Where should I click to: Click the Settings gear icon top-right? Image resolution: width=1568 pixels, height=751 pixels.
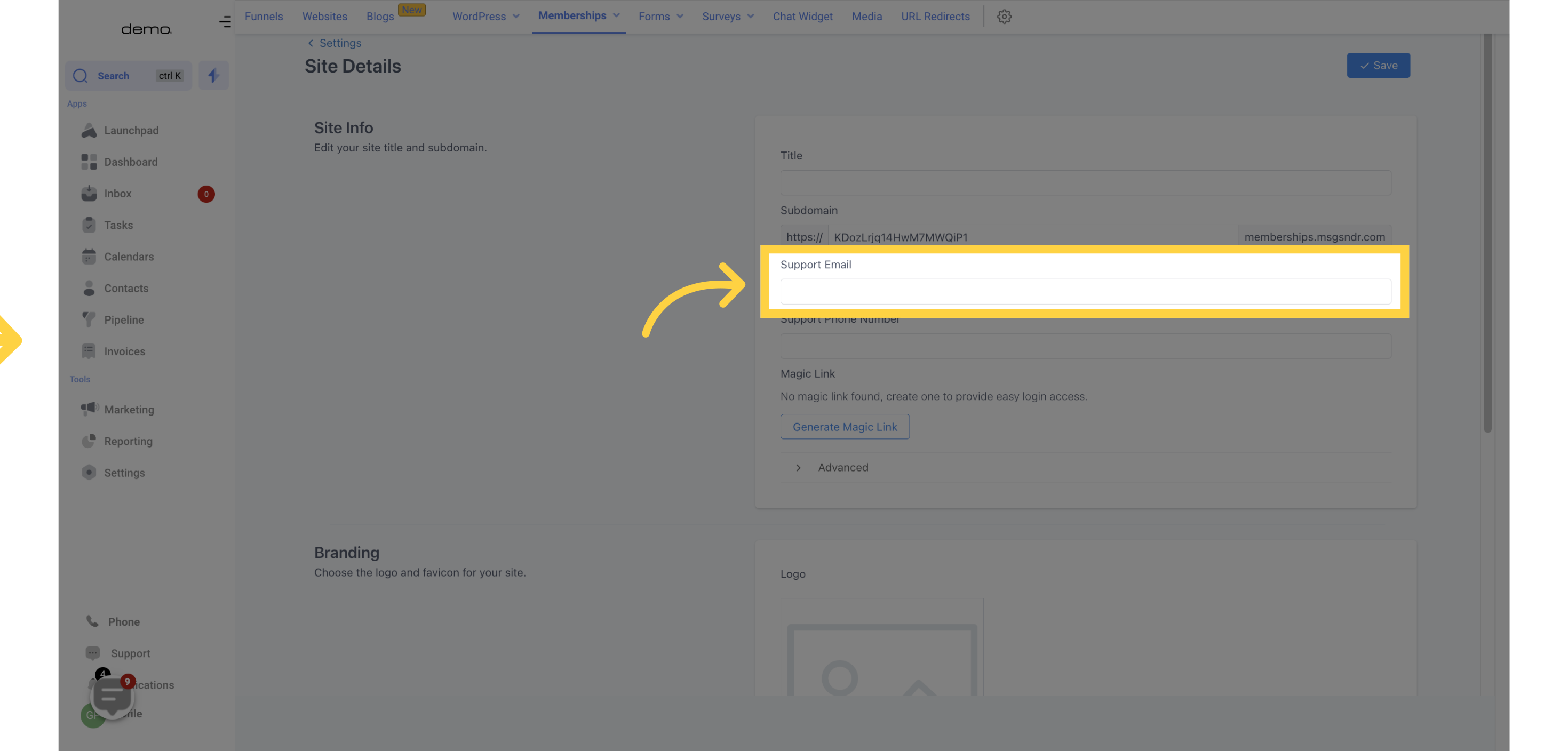coord(1004,17)
